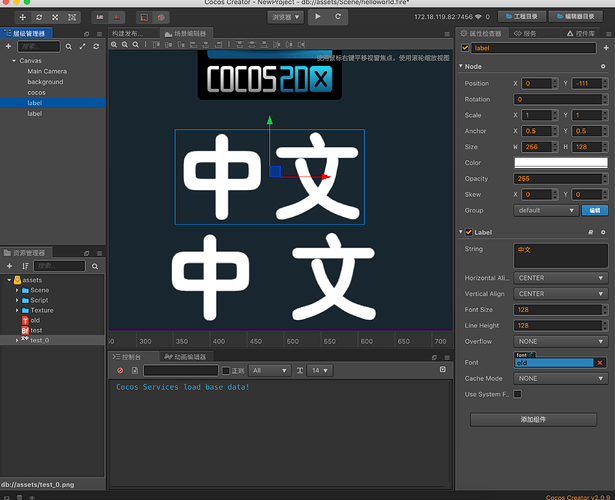Toggle the node active checkbox beside label name
The height and width of the screenshot is (500, 615).
click(465, 48)
